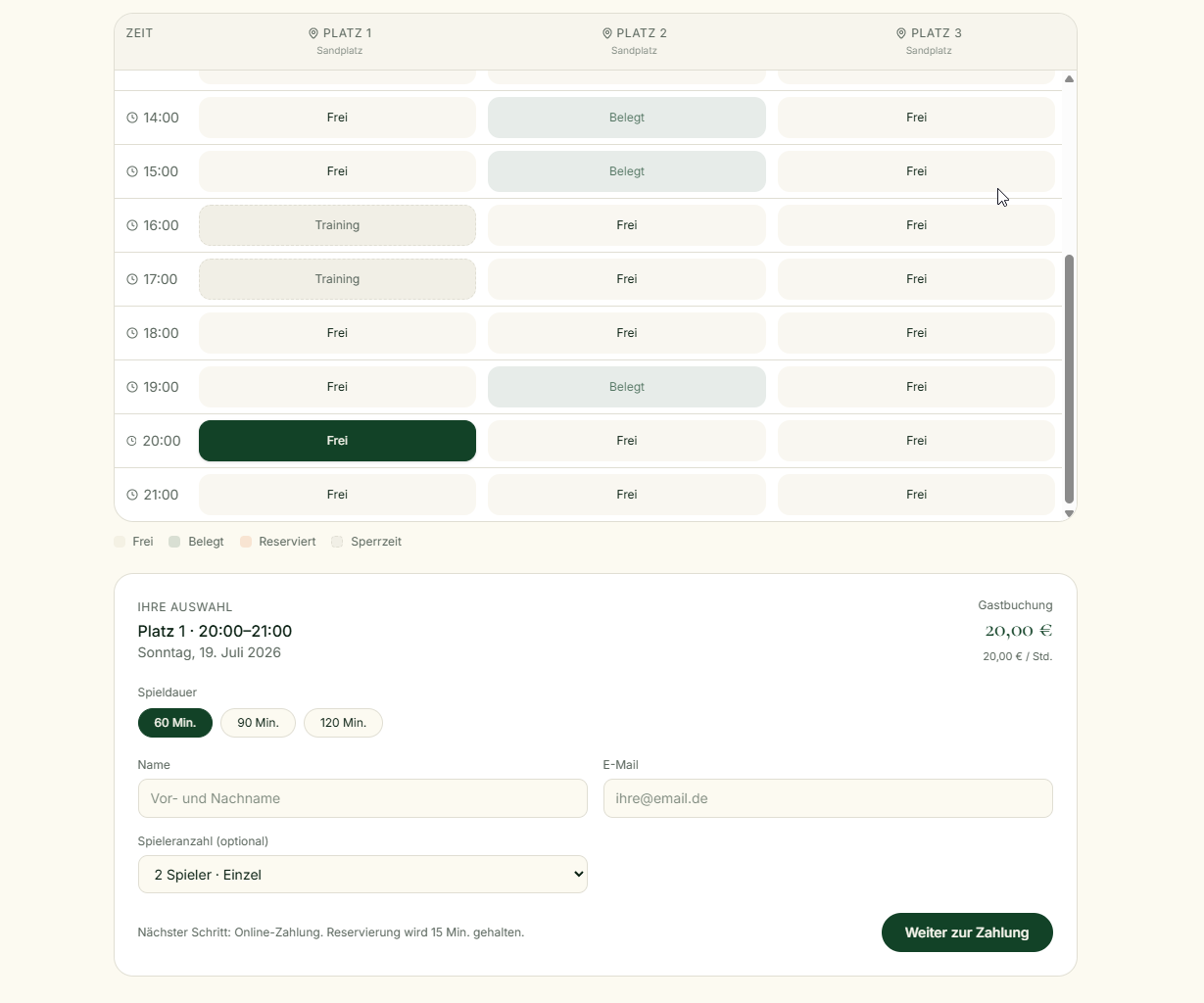
Task: Choose the 120 Min. duration
Action: click(343, 723)
